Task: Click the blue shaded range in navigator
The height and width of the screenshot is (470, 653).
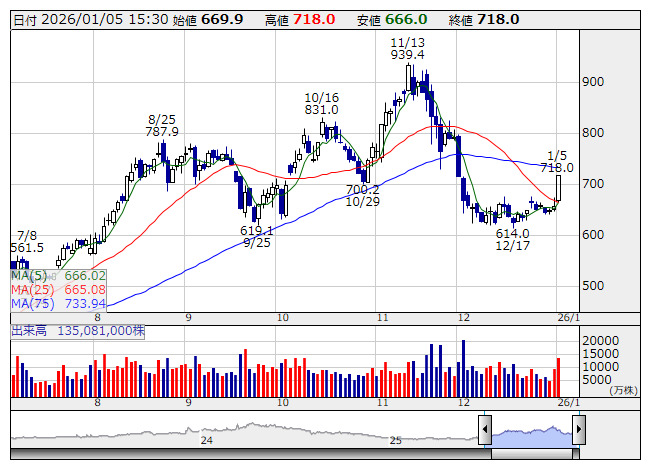Action: [532, 437]
